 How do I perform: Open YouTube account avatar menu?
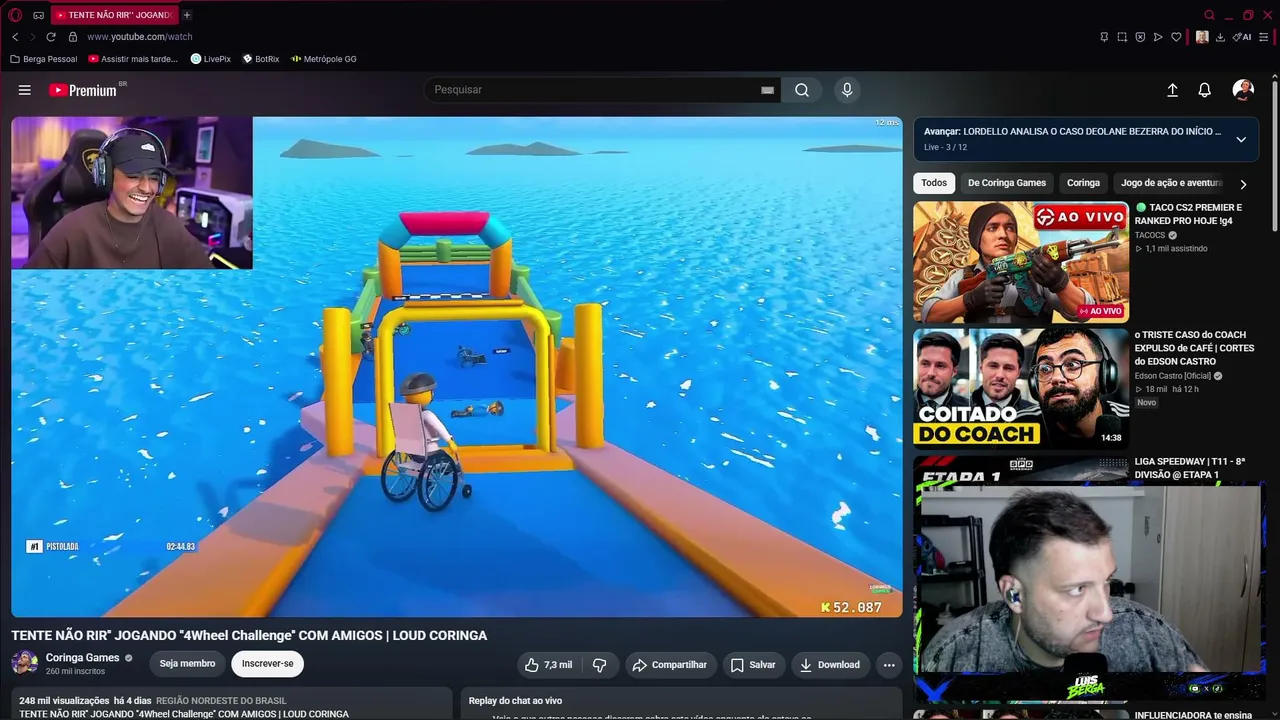(x=1243, y=90)
